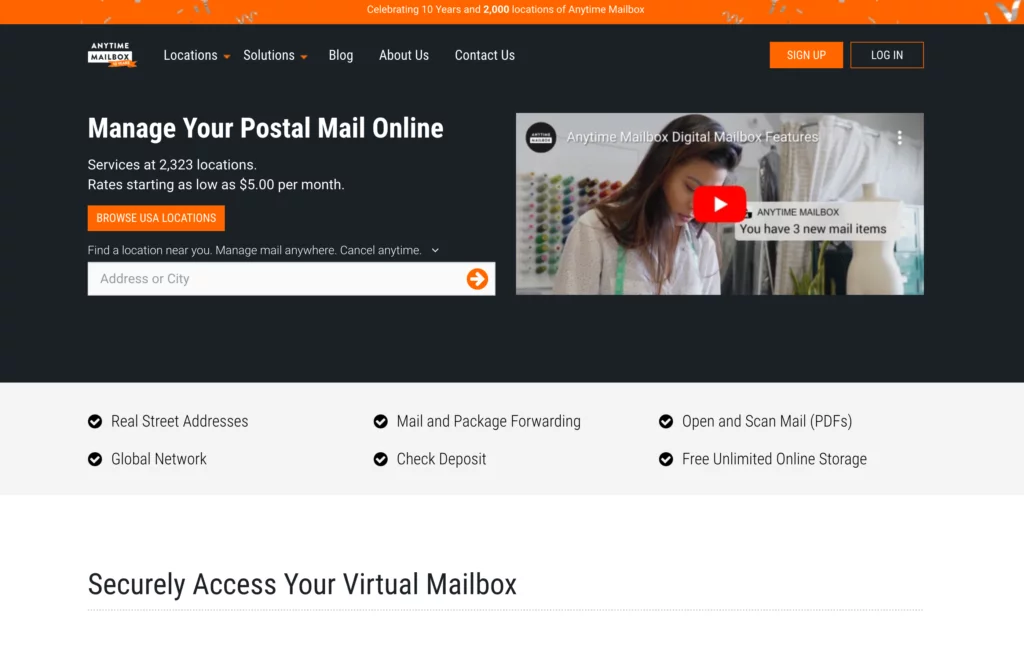Open the Blog page
Screen dimensions: 1024x669
pos(341,56)
